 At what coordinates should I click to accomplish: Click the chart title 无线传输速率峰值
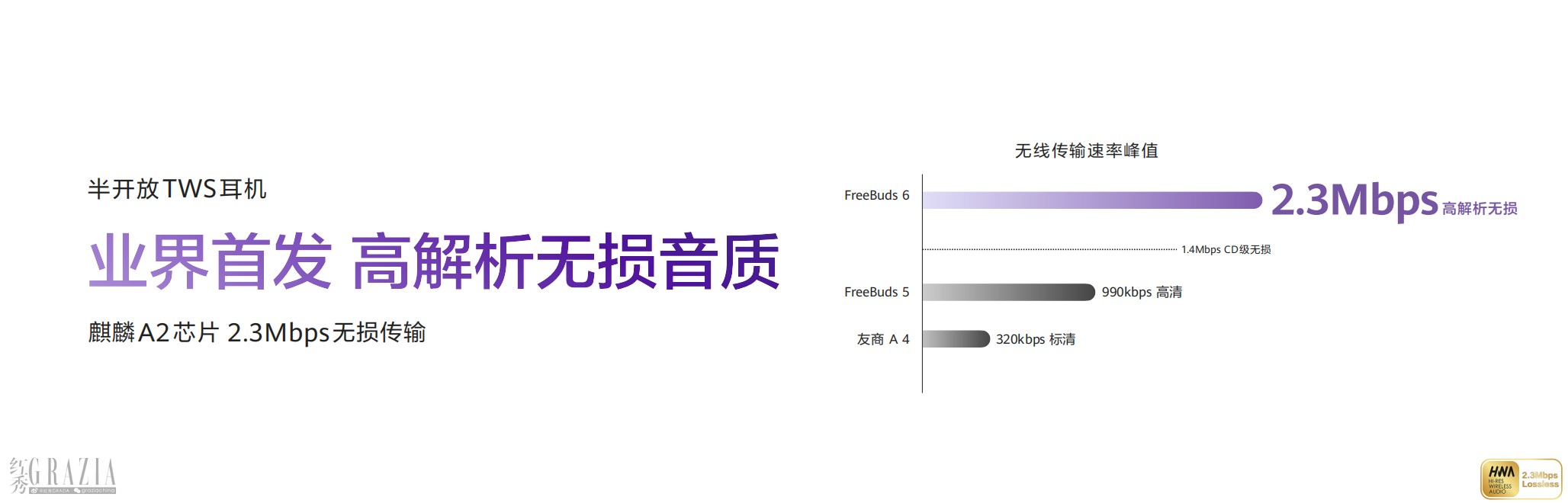(1086, 151)
